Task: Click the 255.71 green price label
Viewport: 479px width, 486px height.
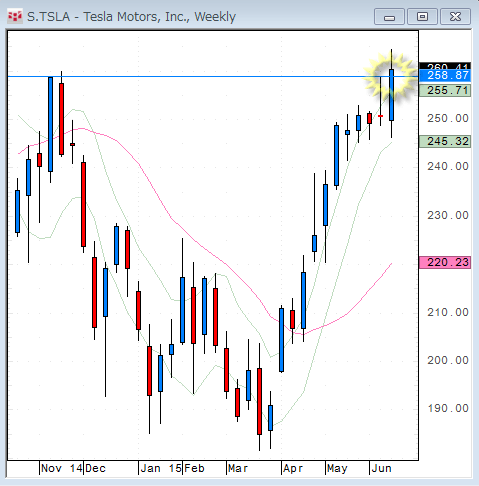Action: click(445, 90)
